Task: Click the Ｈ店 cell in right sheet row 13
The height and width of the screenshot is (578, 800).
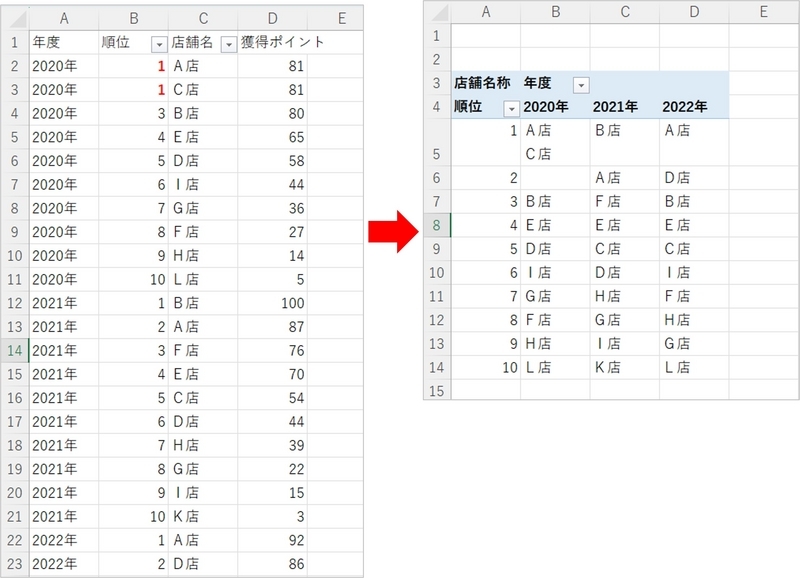Action: [555, 343]
